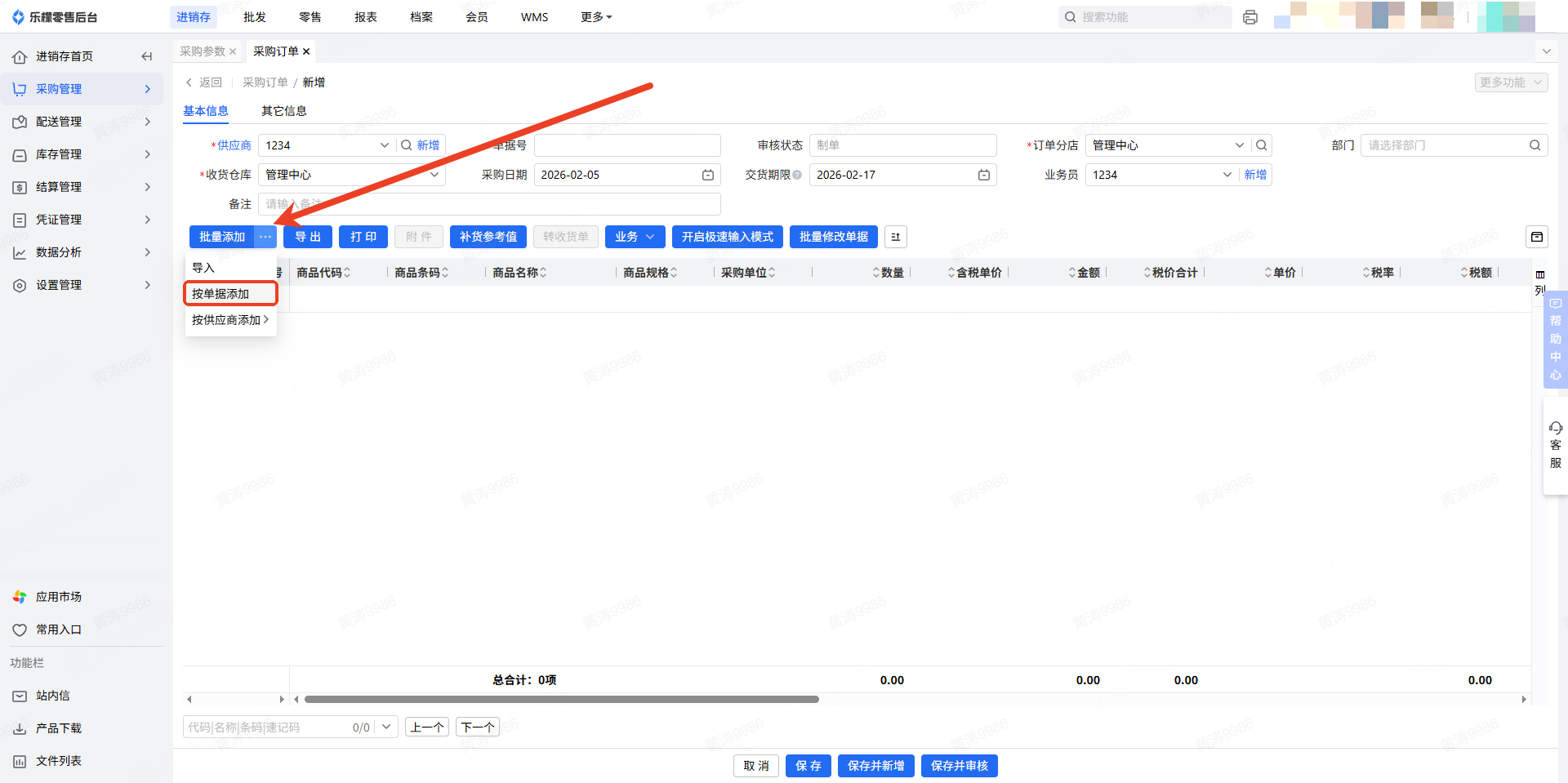Image resolution: width=1568 pixels, height=783 pixels.
Task: Click 新增 link next to 业务员
Action: pos(1255,175)
